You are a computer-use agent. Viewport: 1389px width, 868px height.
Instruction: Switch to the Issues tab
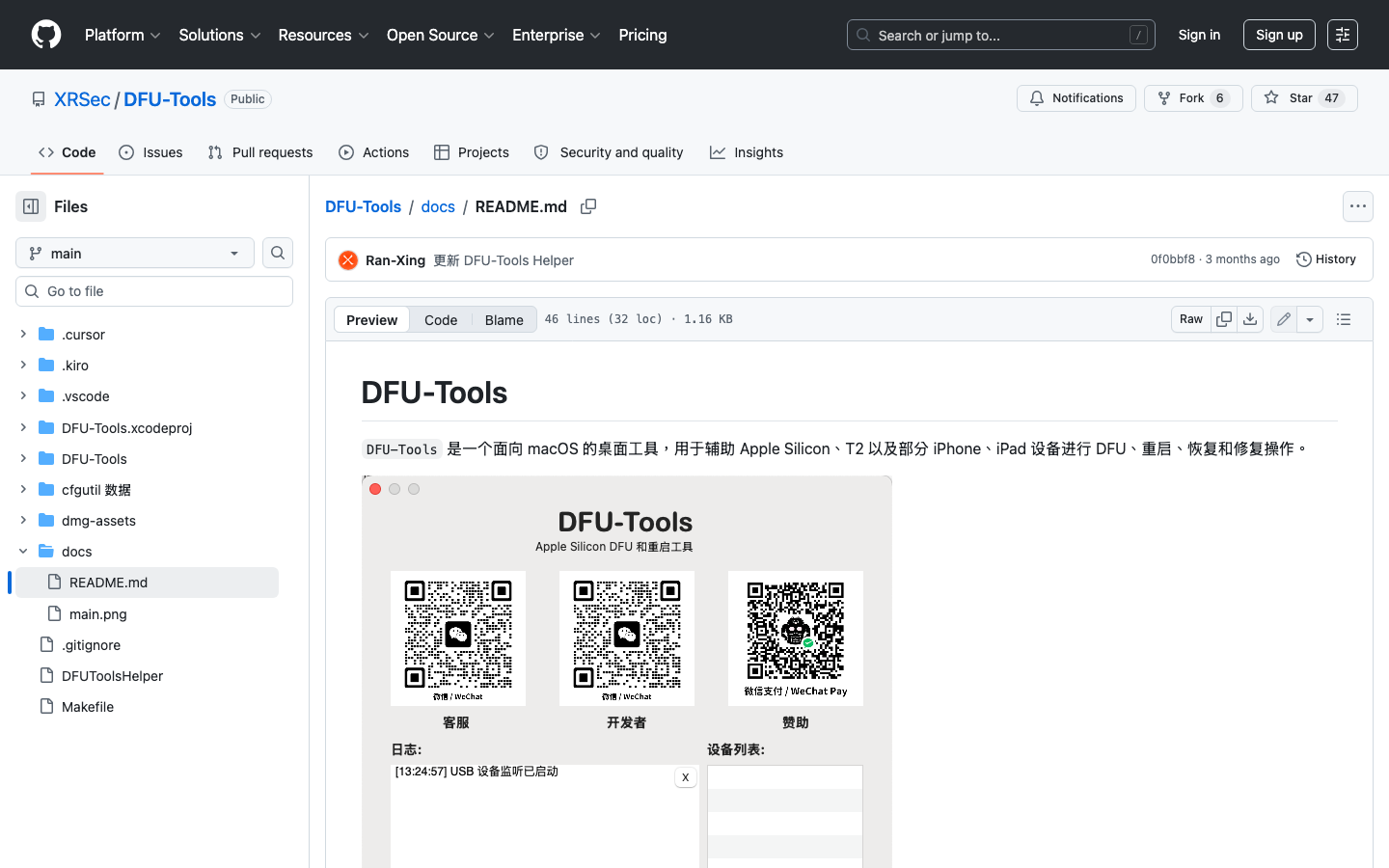[150, 152]
